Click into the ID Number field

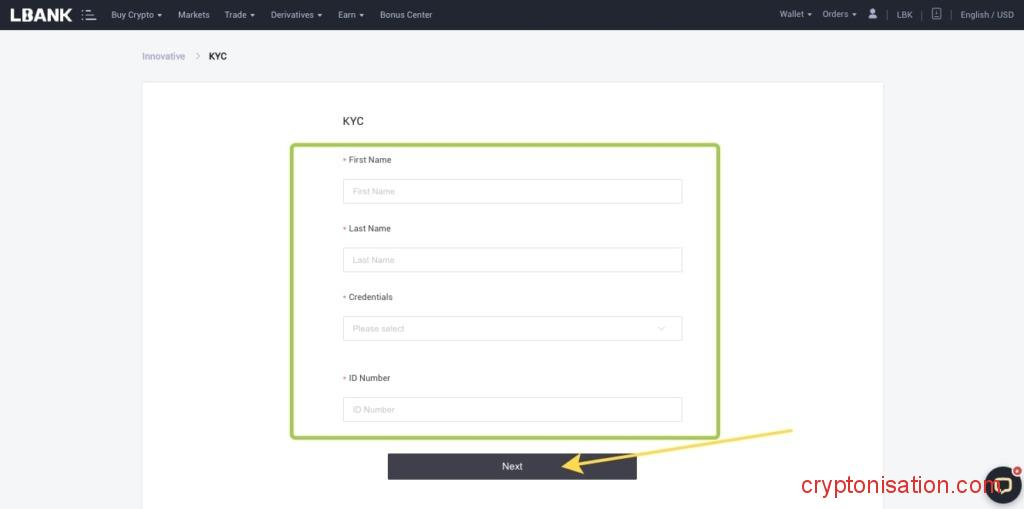point(512,409)
